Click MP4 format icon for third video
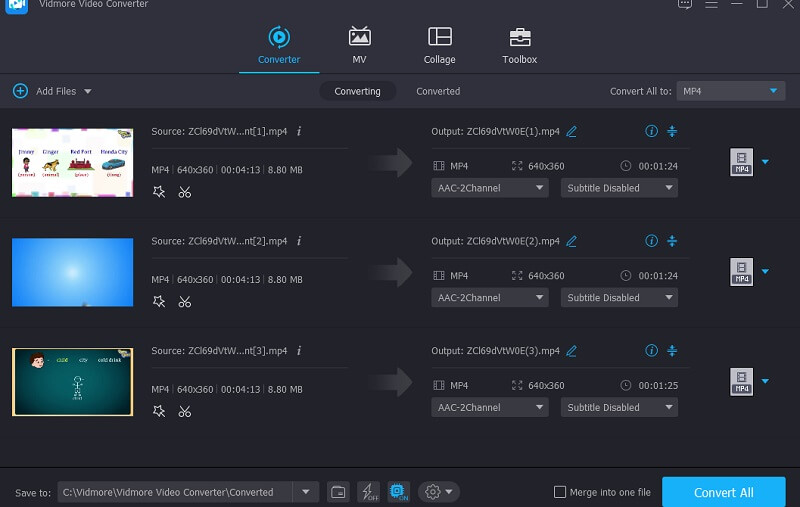The image size is (800, 507). point(741,381)
